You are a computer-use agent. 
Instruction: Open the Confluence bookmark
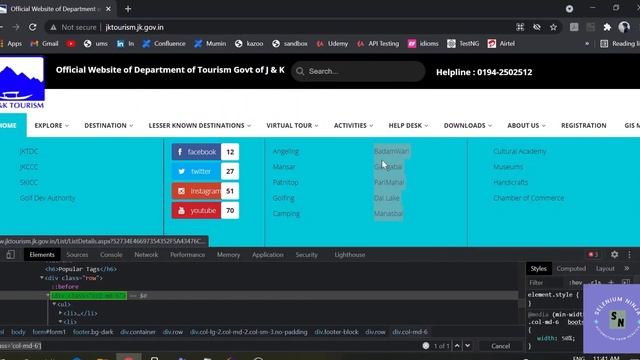point(164,44)
